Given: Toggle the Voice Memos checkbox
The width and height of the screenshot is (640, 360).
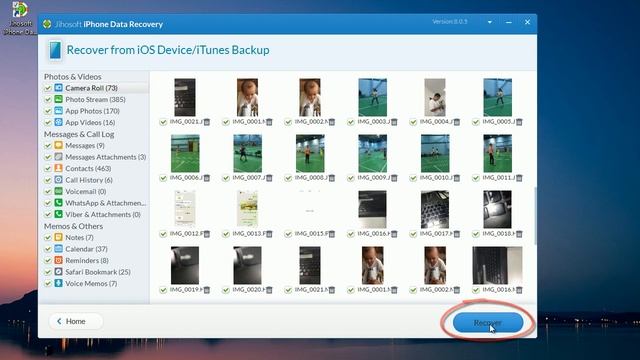Looking at the screenshot, I should pyautogui.click(x=47, y=283).
